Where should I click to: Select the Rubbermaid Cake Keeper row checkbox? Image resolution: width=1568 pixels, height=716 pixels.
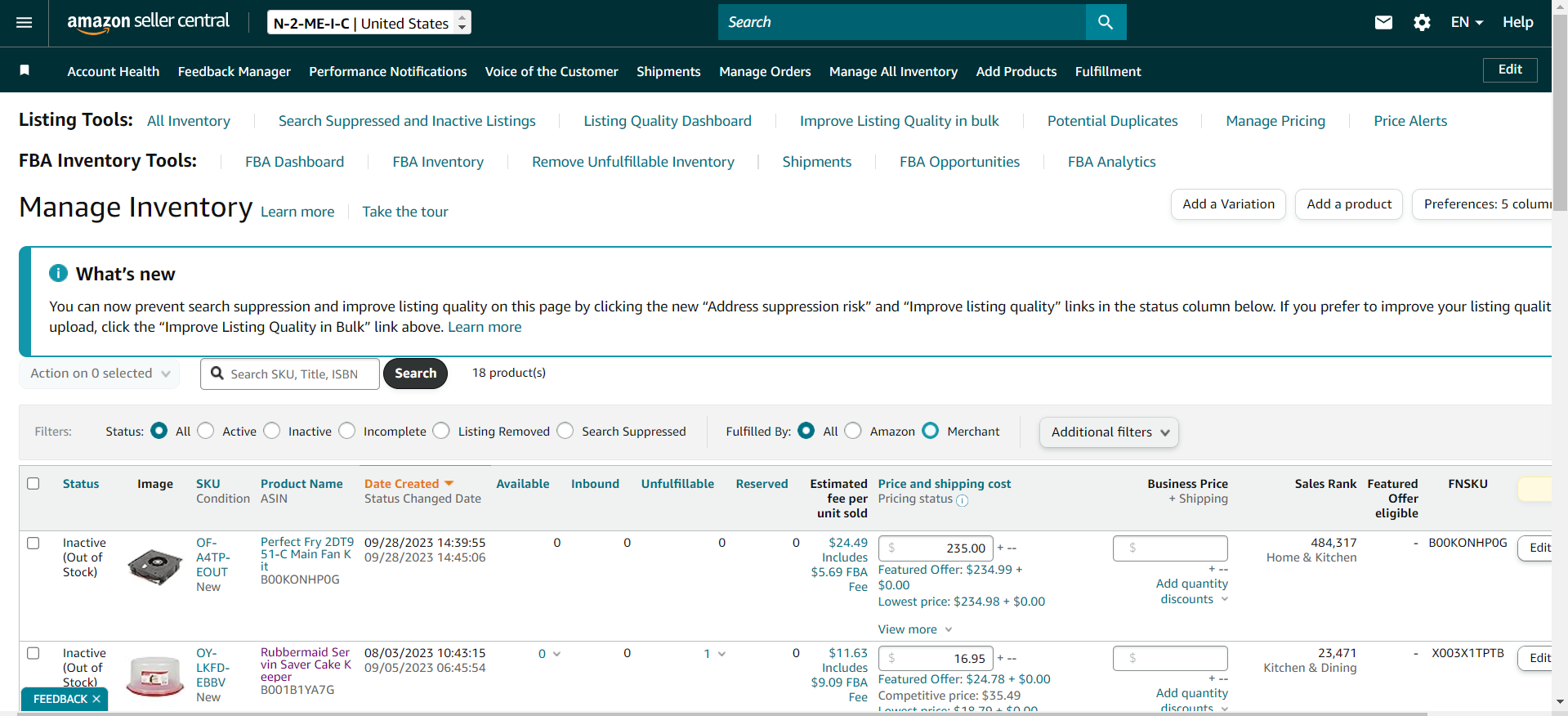pos(34,653)
